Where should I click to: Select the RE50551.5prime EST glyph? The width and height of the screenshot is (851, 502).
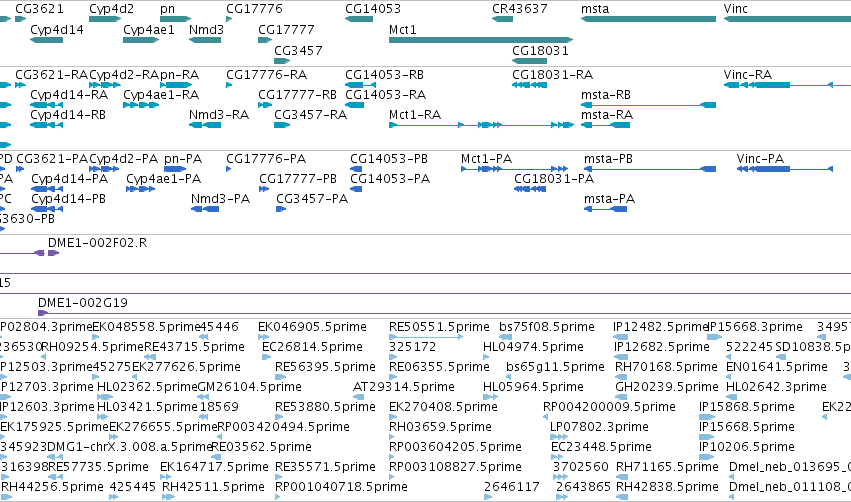click(426, 337)
